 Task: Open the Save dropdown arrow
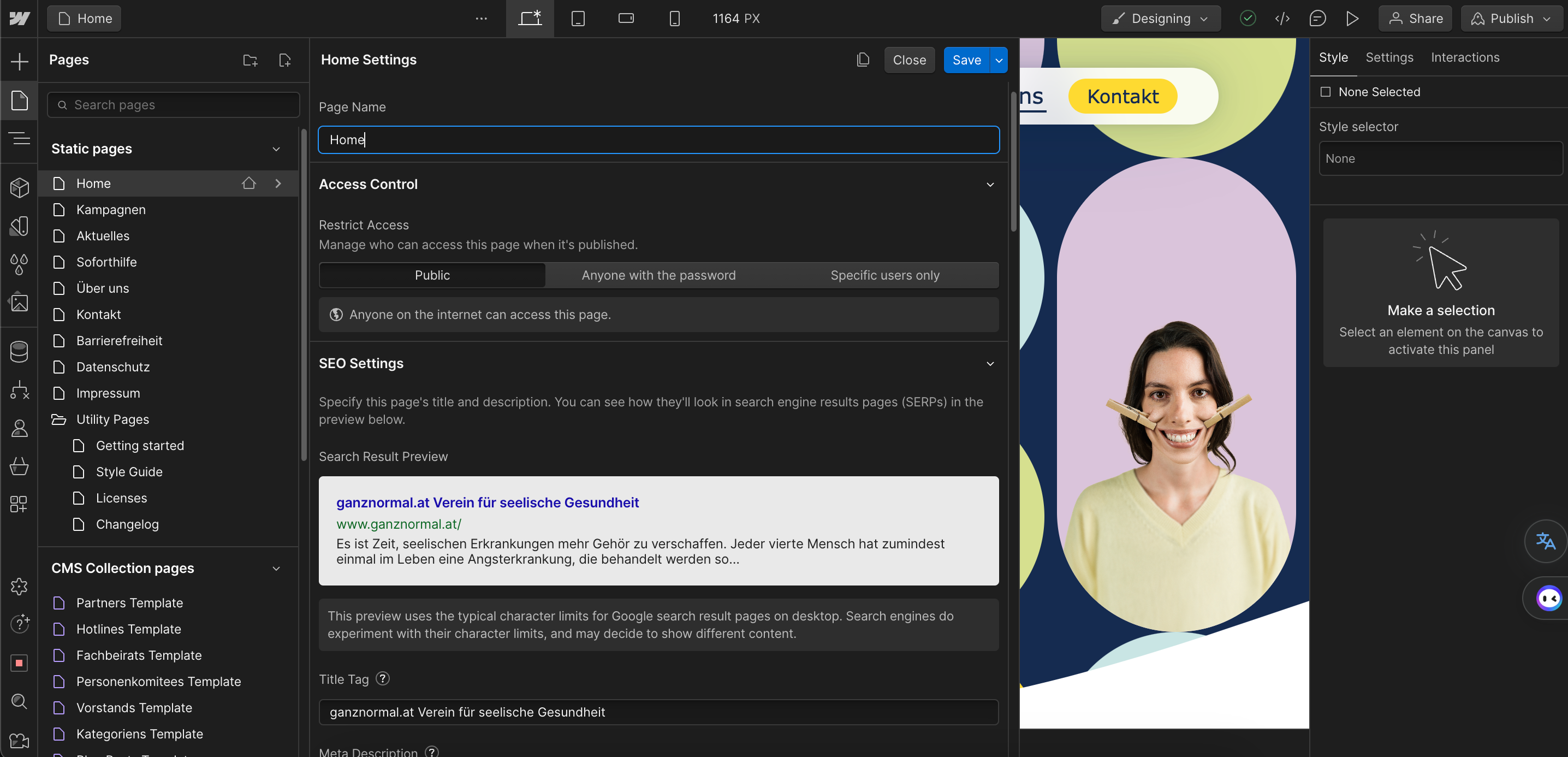[999, 60]
